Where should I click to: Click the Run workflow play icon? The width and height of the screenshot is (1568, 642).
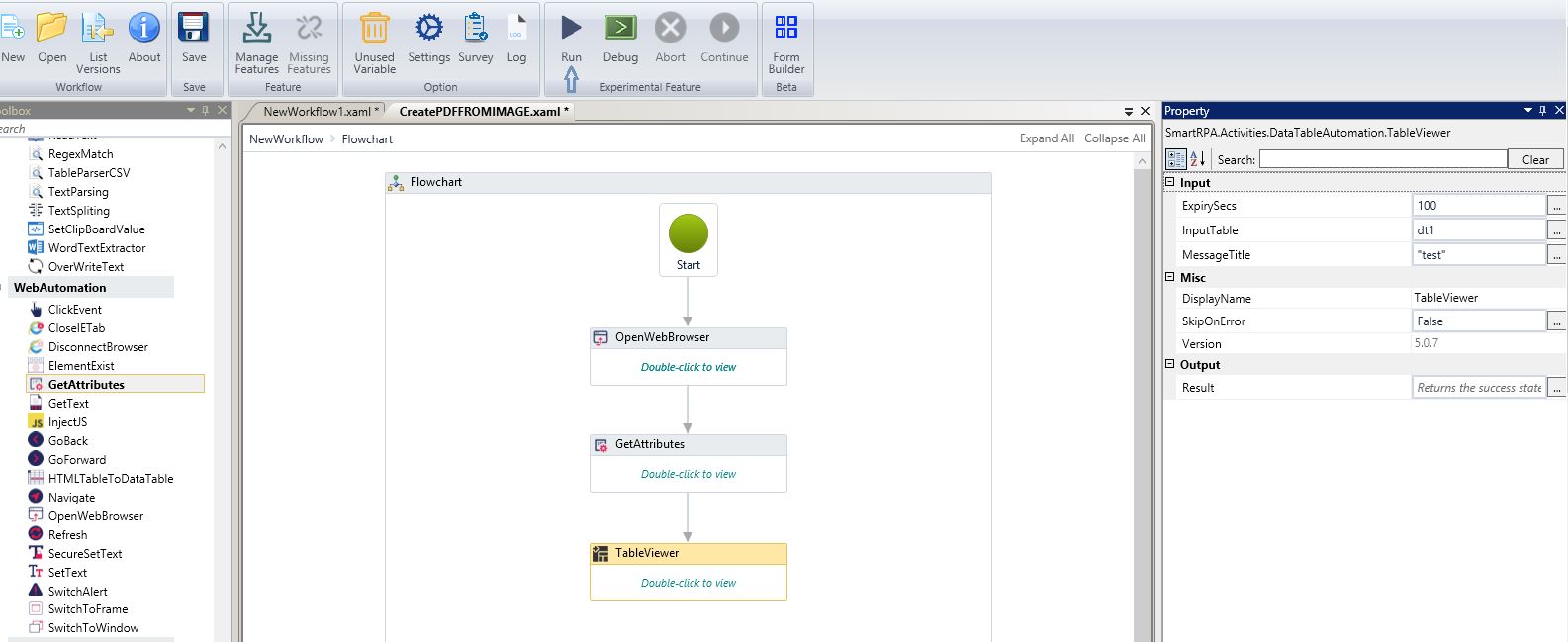(x=571, y=29)
